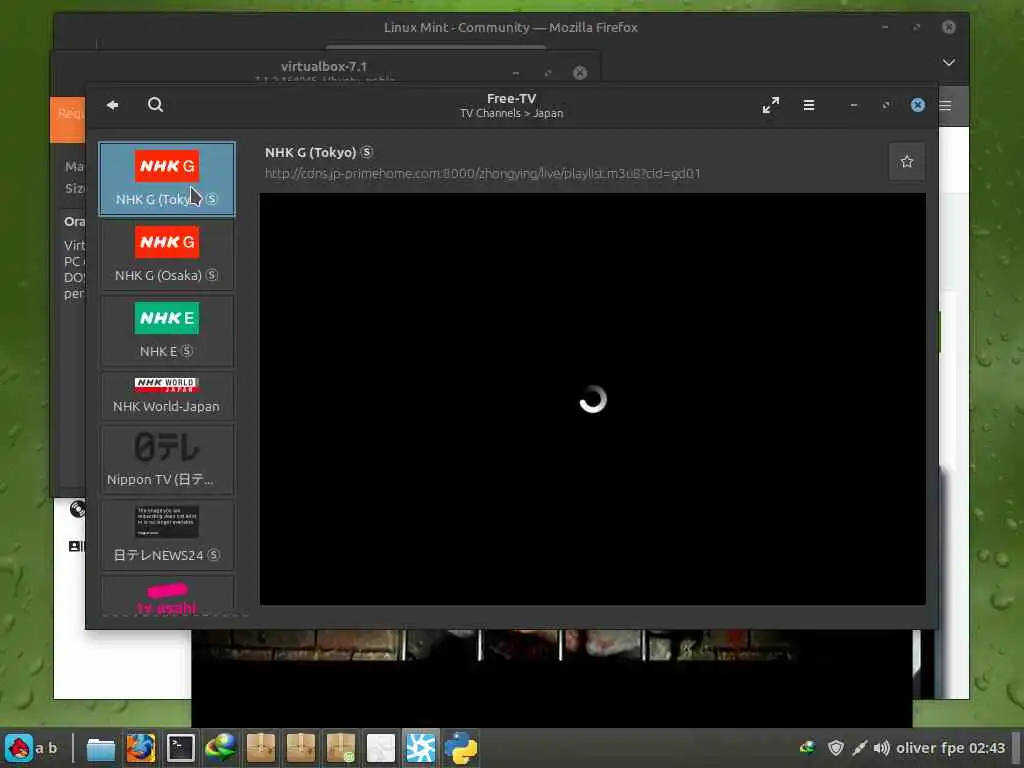Select the NHK E channel
This screenshot has height=768, width=1024.
point(167,331)
